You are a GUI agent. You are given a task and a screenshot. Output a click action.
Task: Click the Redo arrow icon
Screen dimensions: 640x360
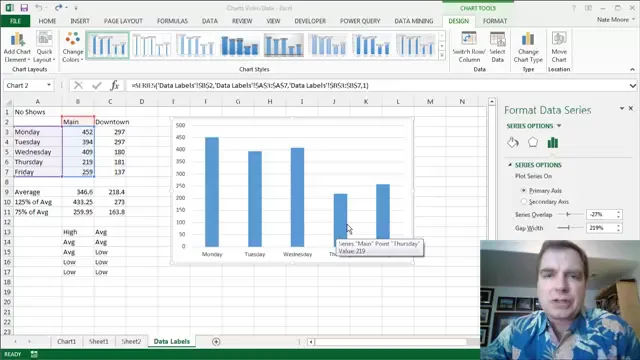(58, 7)
